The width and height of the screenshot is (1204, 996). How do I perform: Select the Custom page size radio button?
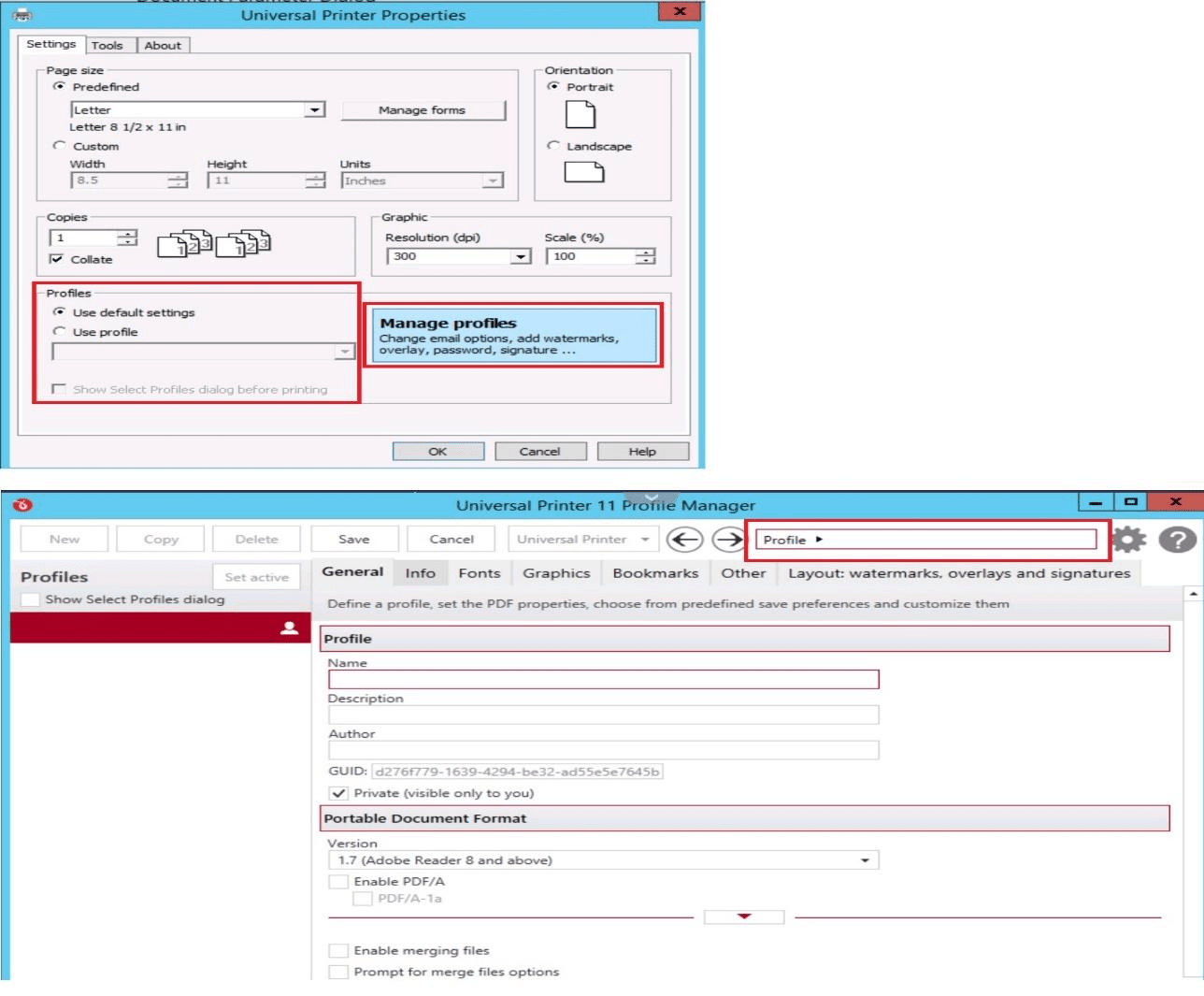(x=60, y=146)
